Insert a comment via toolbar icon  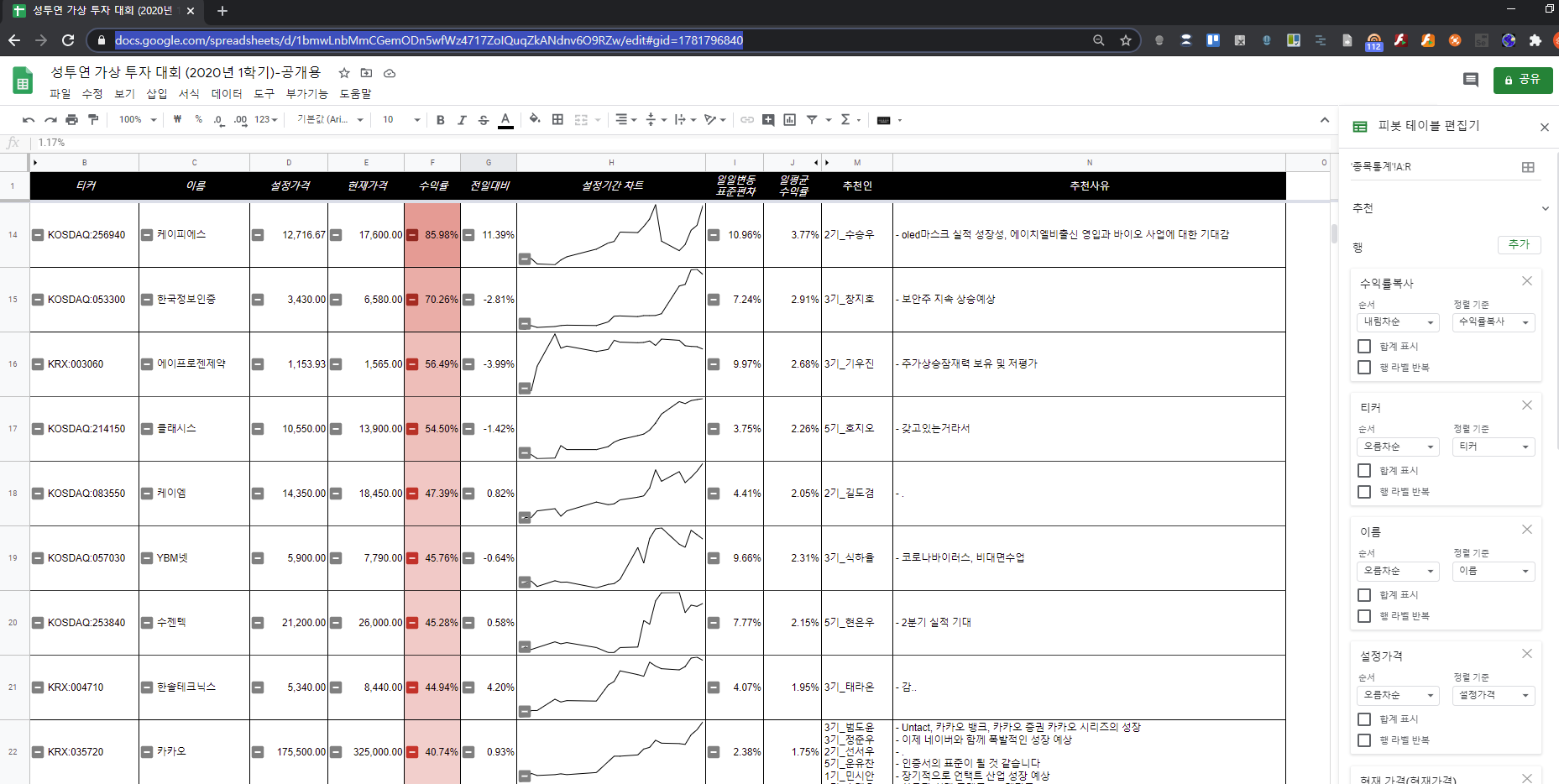click(768, 120)
